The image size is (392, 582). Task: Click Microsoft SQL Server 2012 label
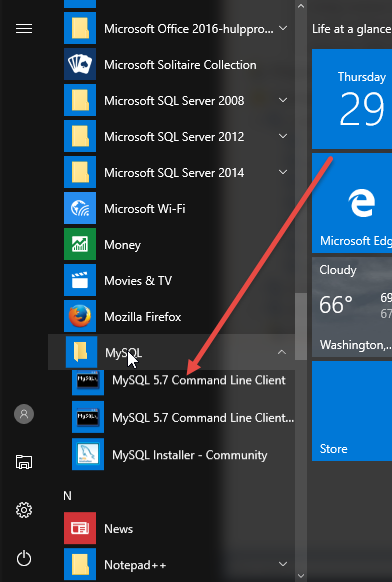174,137
